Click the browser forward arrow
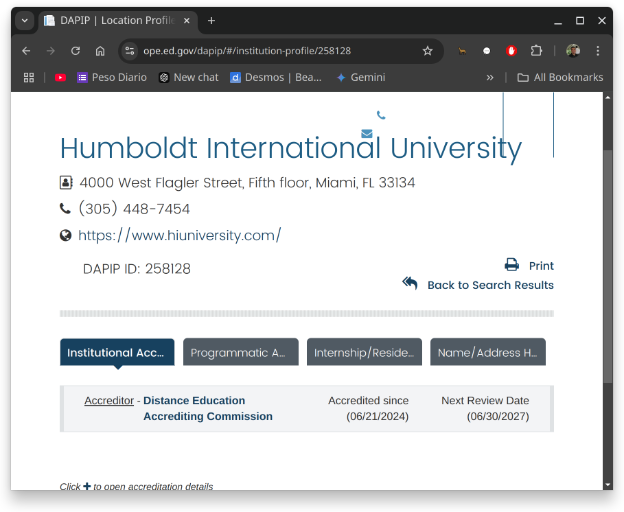 (51, 51)
